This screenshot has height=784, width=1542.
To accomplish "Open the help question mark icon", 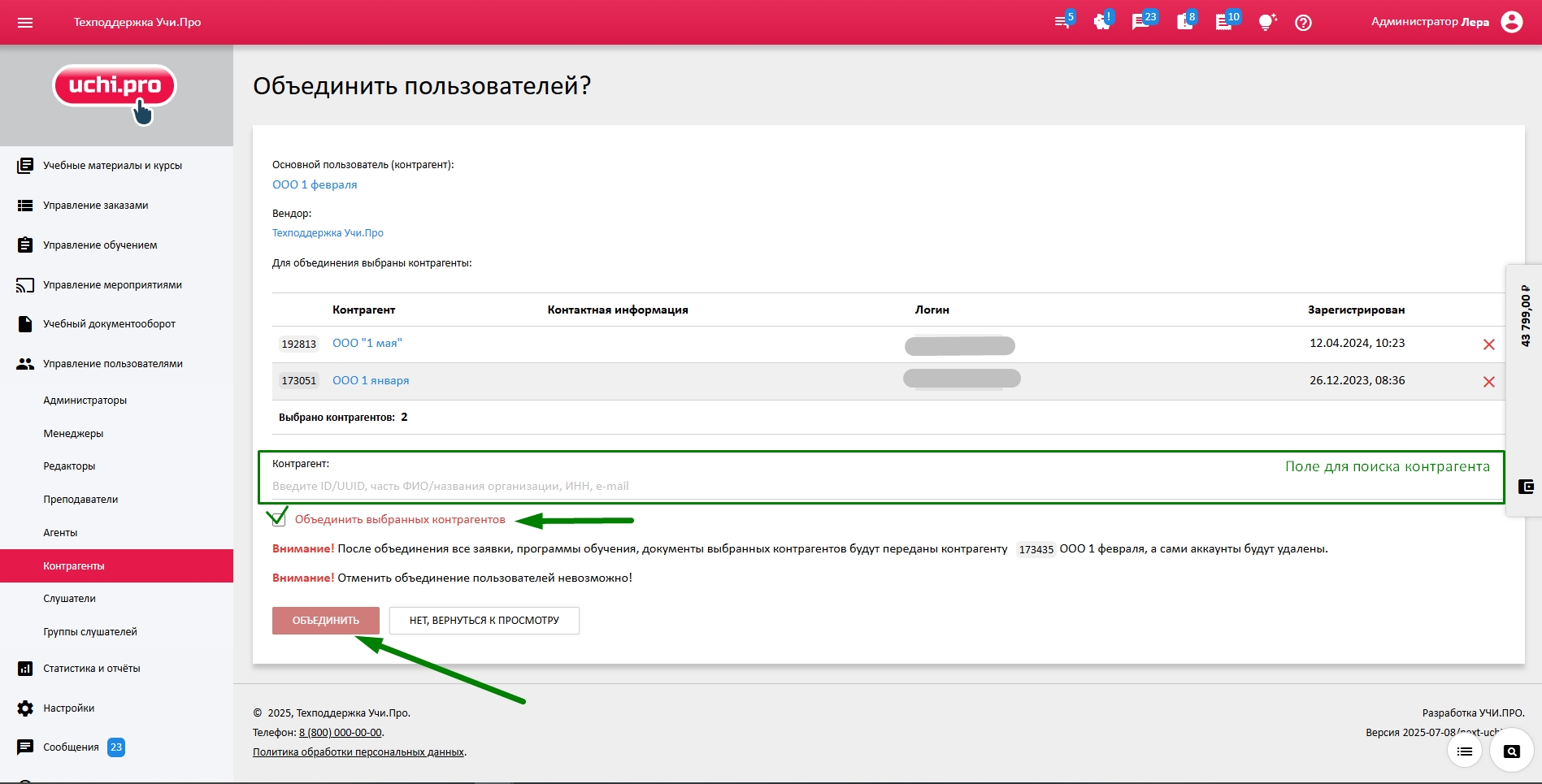I will [x=1303, y=23].
